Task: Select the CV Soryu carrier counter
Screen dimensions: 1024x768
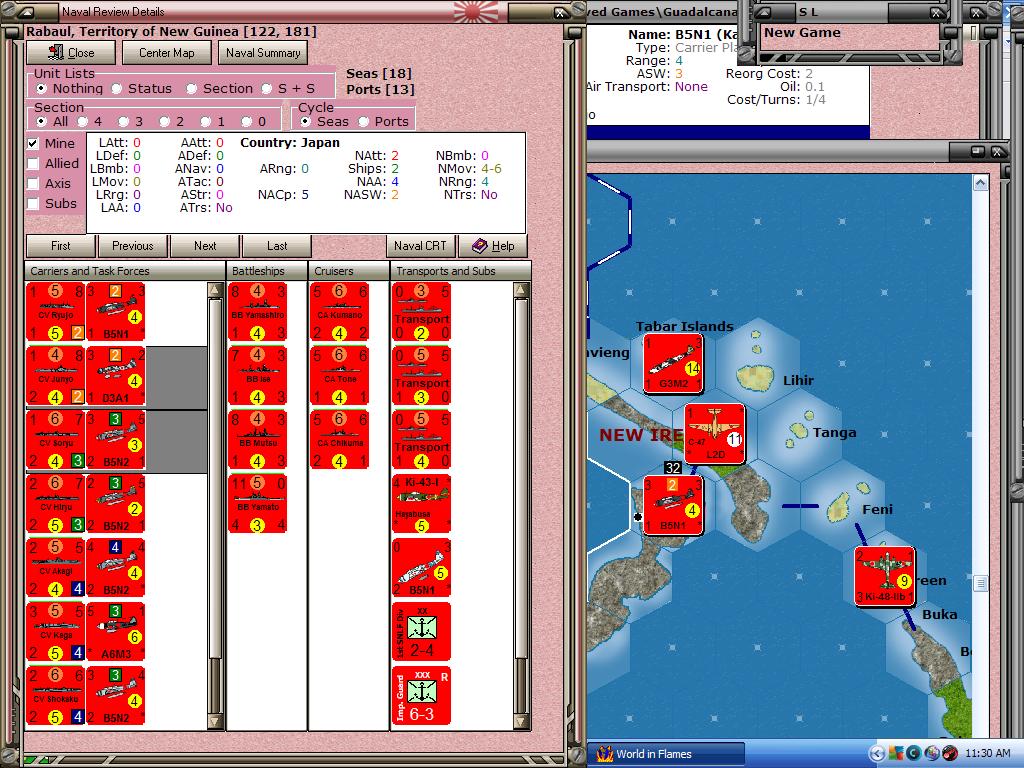Action: click(56, 440)
